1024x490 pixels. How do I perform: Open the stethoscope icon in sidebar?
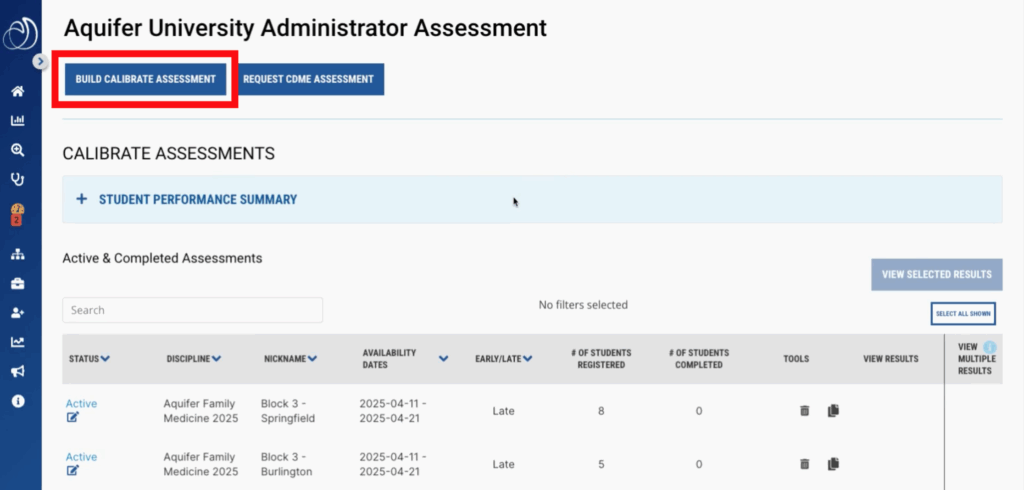tap(17, 180)
